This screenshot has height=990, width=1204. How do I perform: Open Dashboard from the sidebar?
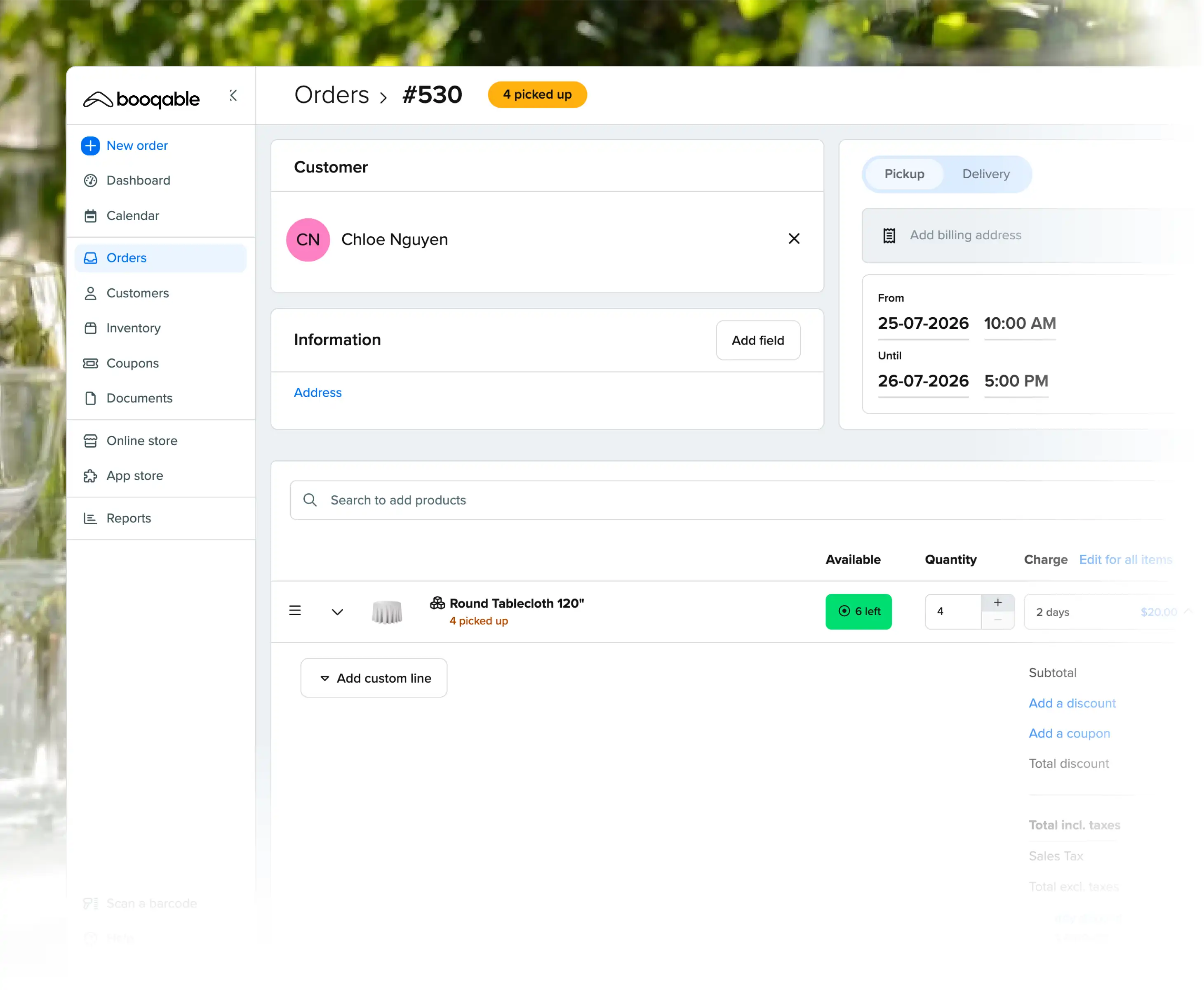138,180
